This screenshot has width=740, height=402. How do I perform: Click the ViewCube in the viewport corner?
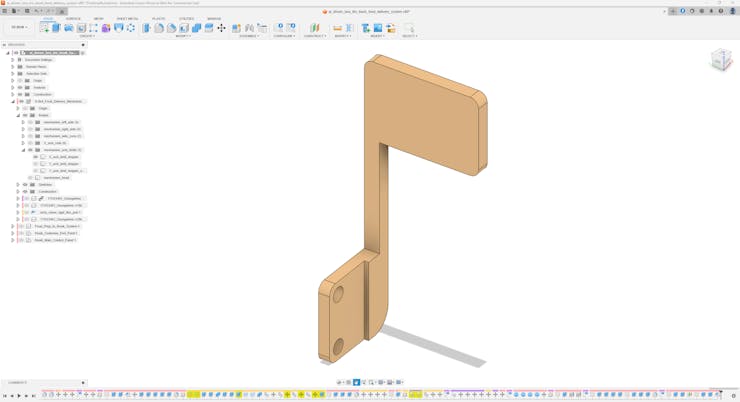[x=721, y=60]
